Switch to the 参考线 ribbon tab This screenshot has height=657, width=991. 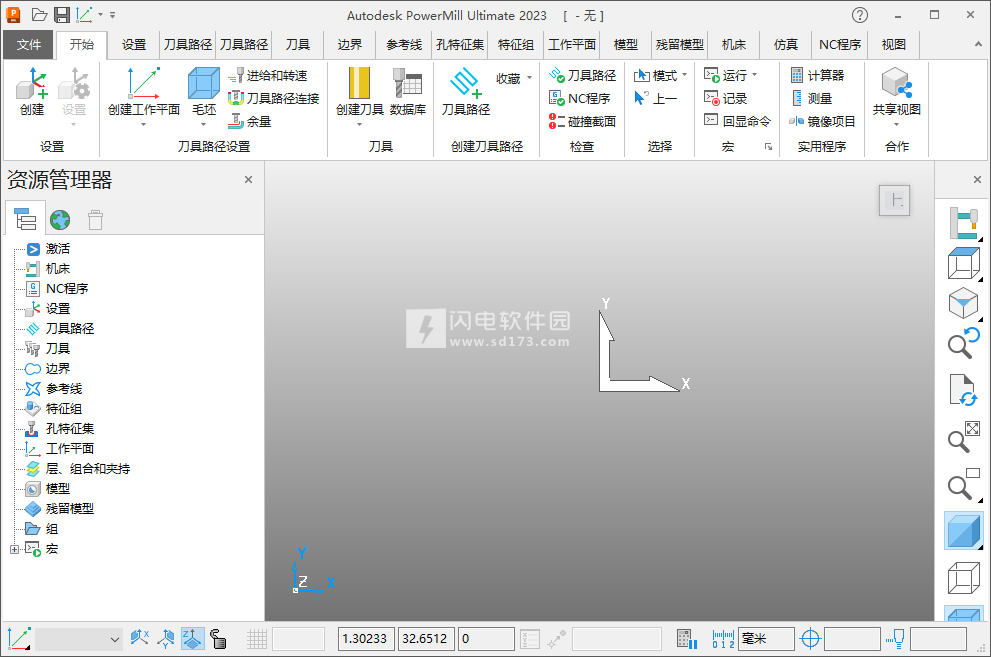click(x=404, y=44)
